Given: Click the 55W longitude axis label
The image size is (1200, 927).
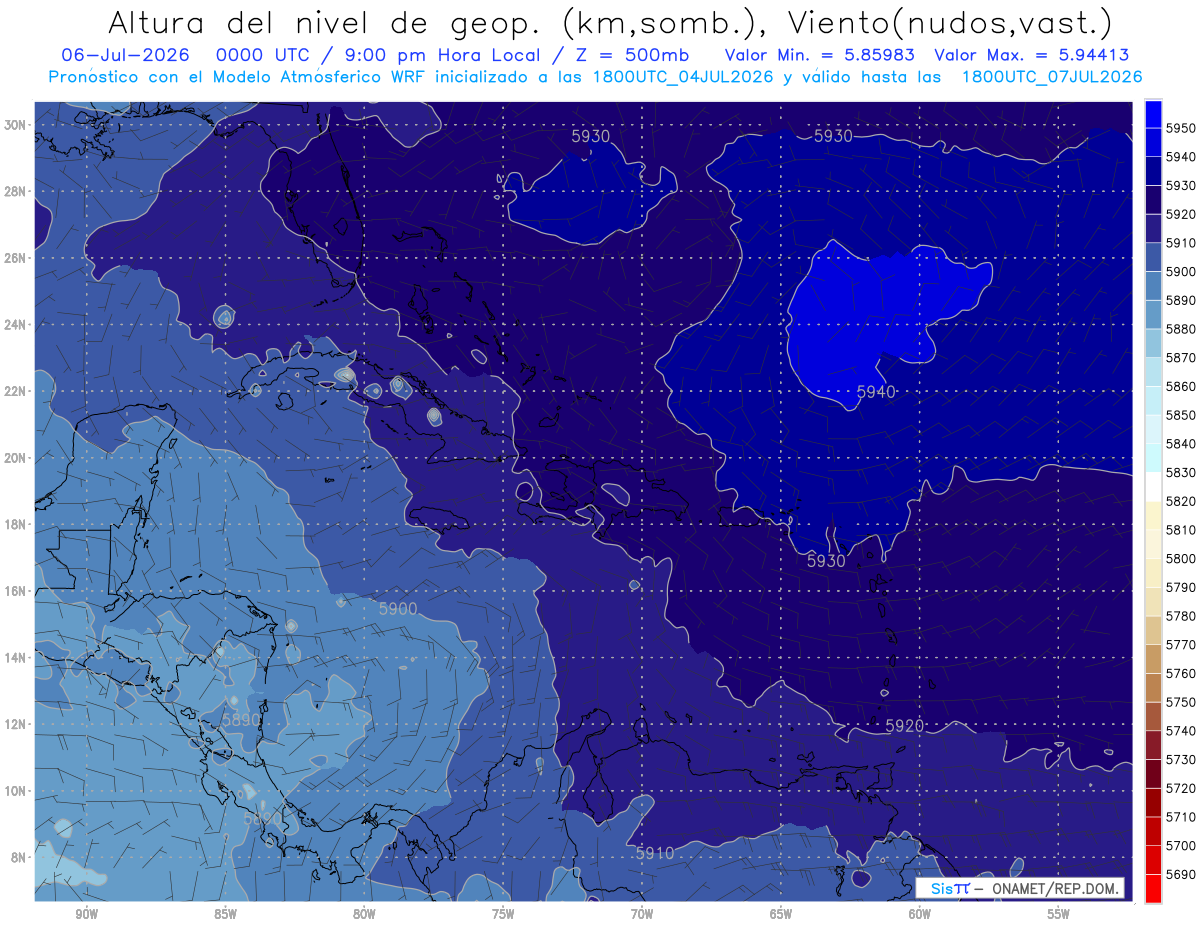Looking at the screenshot, I should 1059,914.
